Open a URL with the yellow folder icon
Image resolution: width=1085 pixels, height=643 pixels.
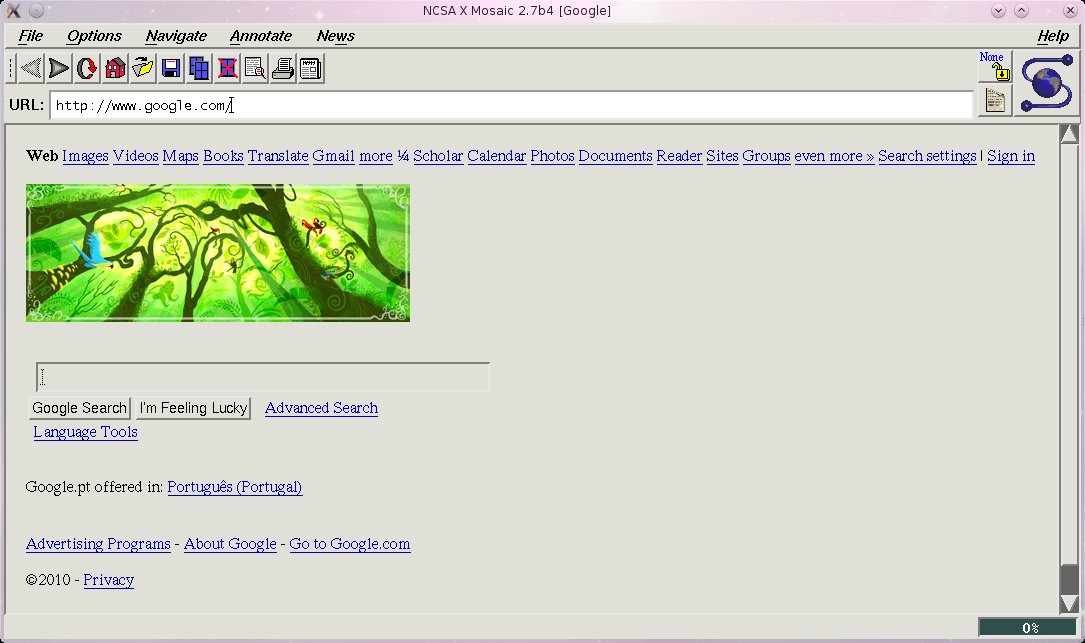(x=143, y=68)
